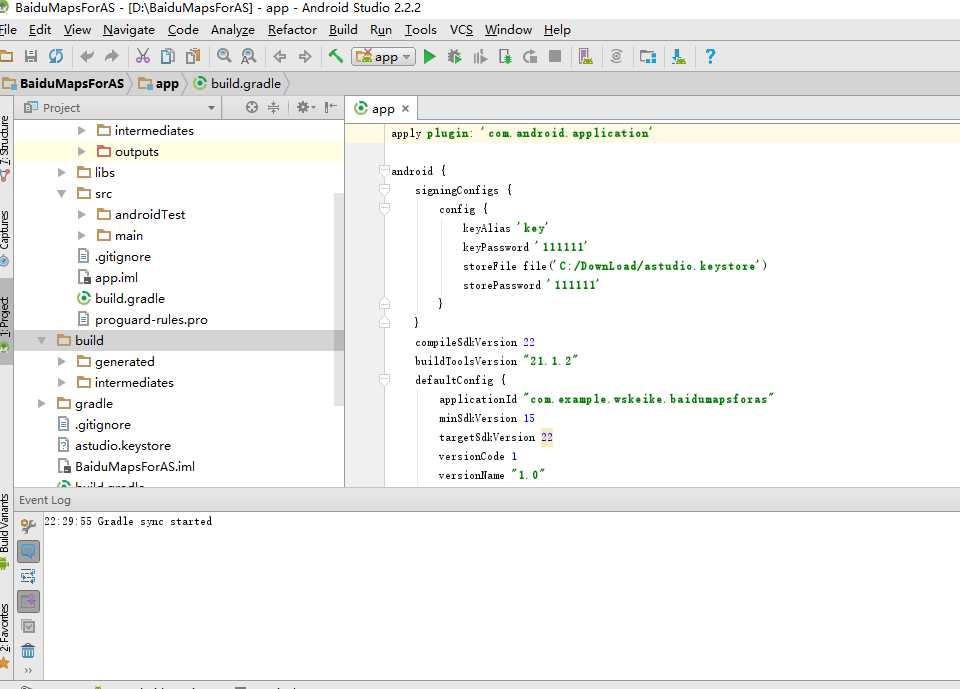Click the Cut scissors icon

[x=143, y=56]
